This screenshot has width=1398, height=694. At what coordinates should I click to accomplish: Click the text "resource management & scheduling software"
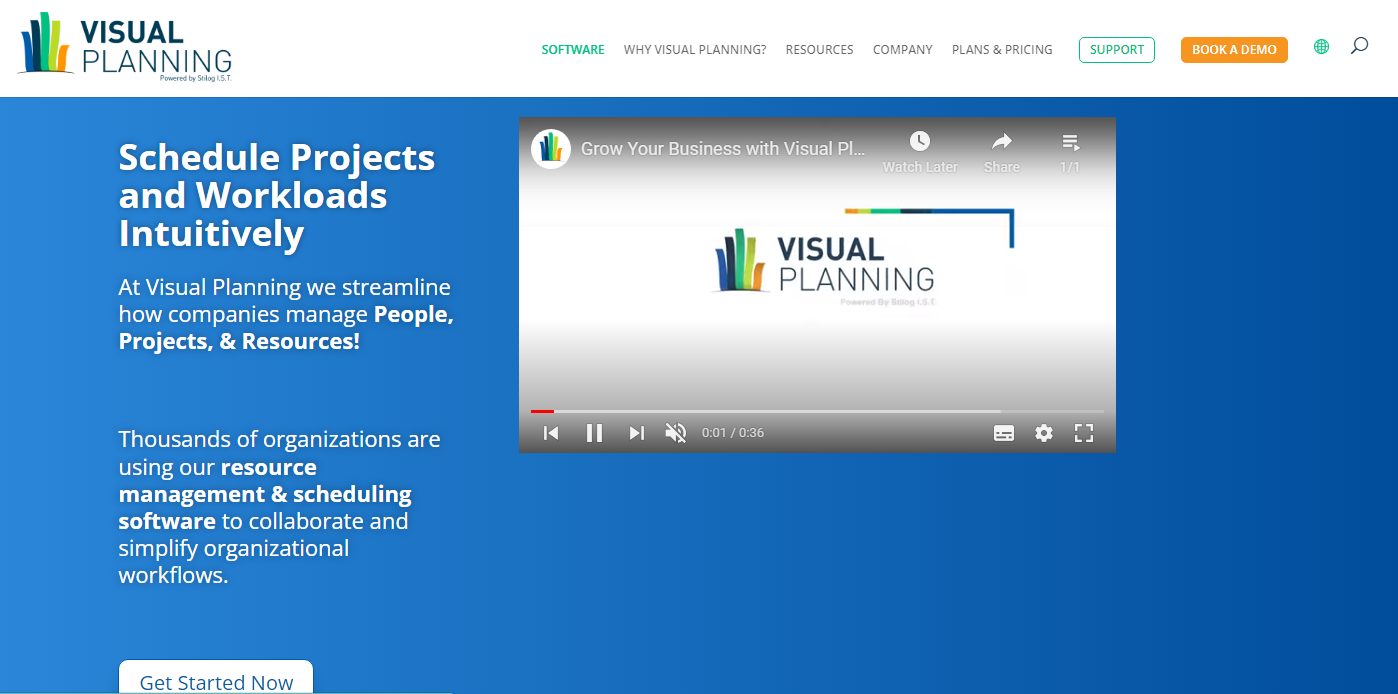click(x=265, y=494)
